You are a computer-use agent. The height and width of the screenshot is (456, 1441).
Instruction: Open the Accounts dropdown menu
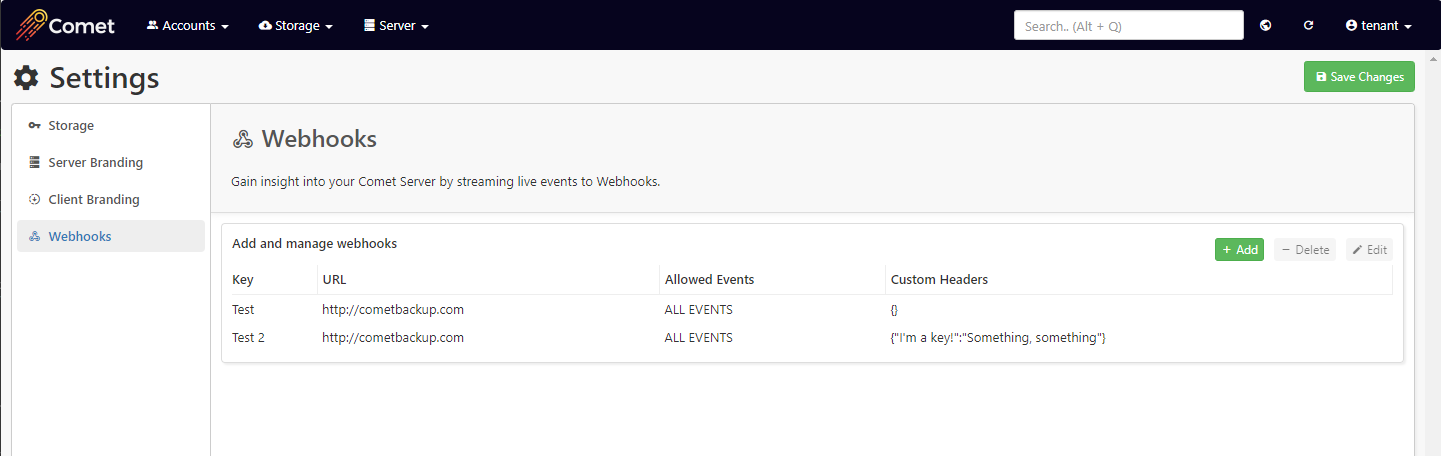(187, 25)
